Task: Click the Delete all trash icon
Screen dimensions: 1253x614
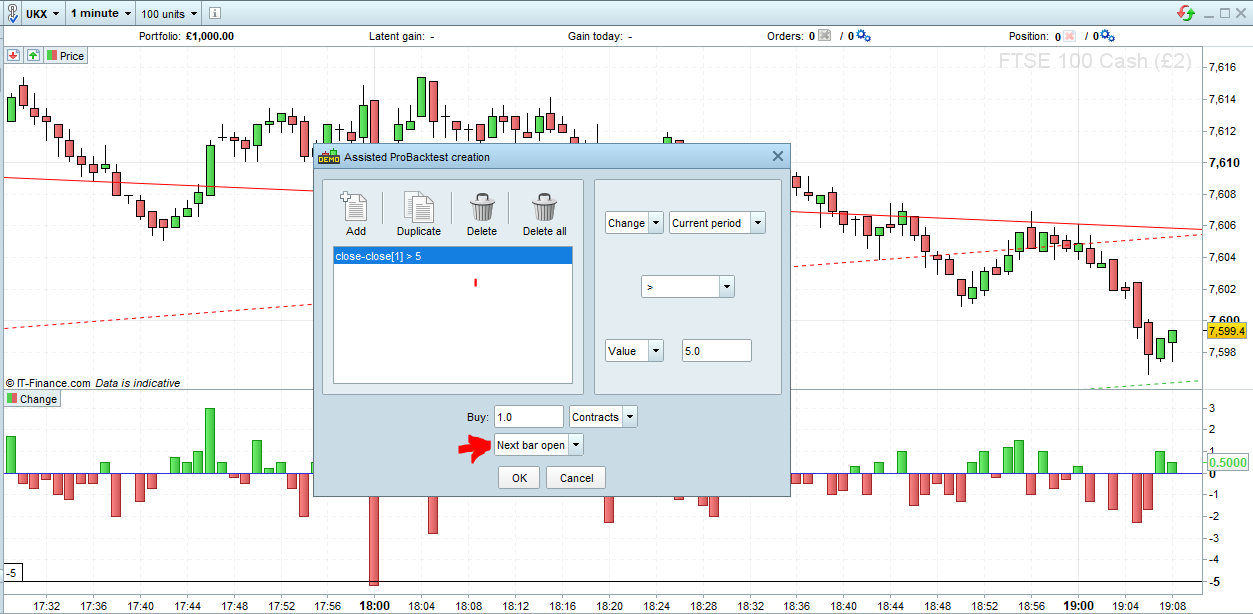Action: (544, 207)
